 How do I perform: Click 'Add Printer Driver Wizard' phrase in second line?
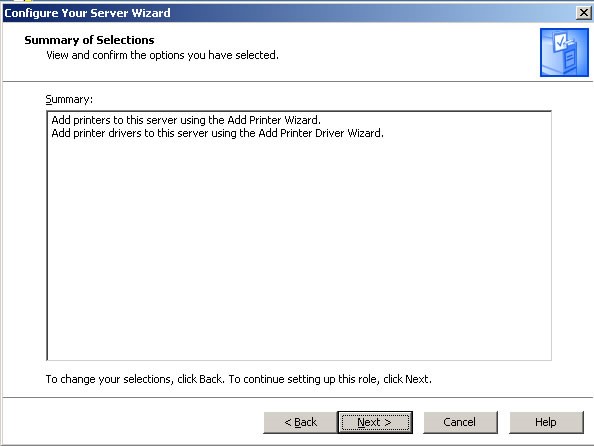(x=321, y=133)
